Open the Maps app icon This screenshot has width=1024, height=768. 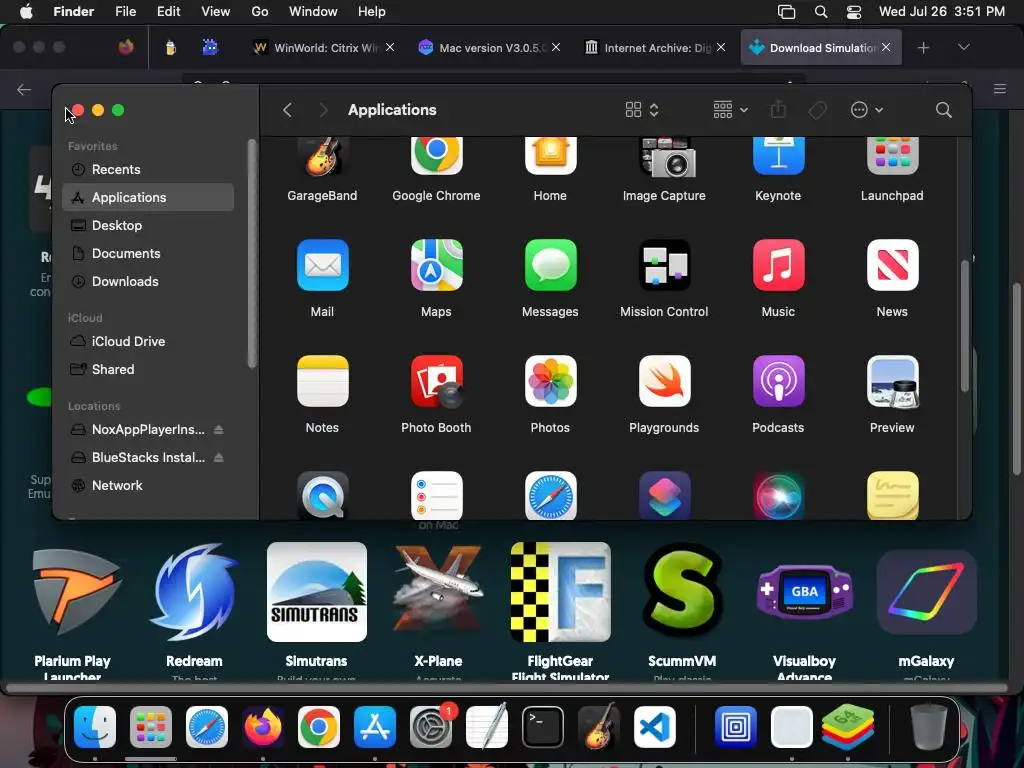pos(436,265)
